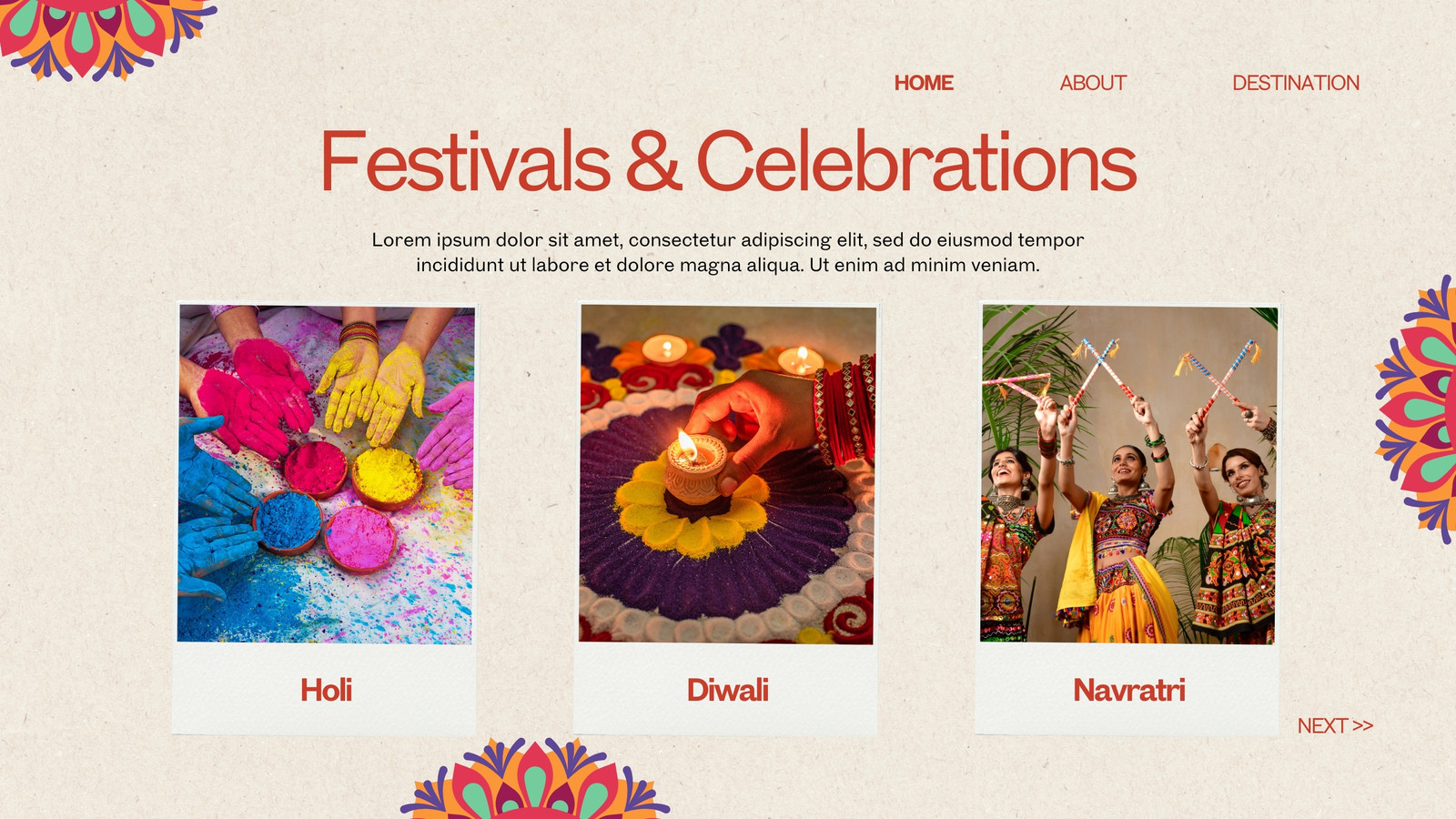Click the right-edge mandala ornament
This screenshot has width=1456, height=819.
1420,409
